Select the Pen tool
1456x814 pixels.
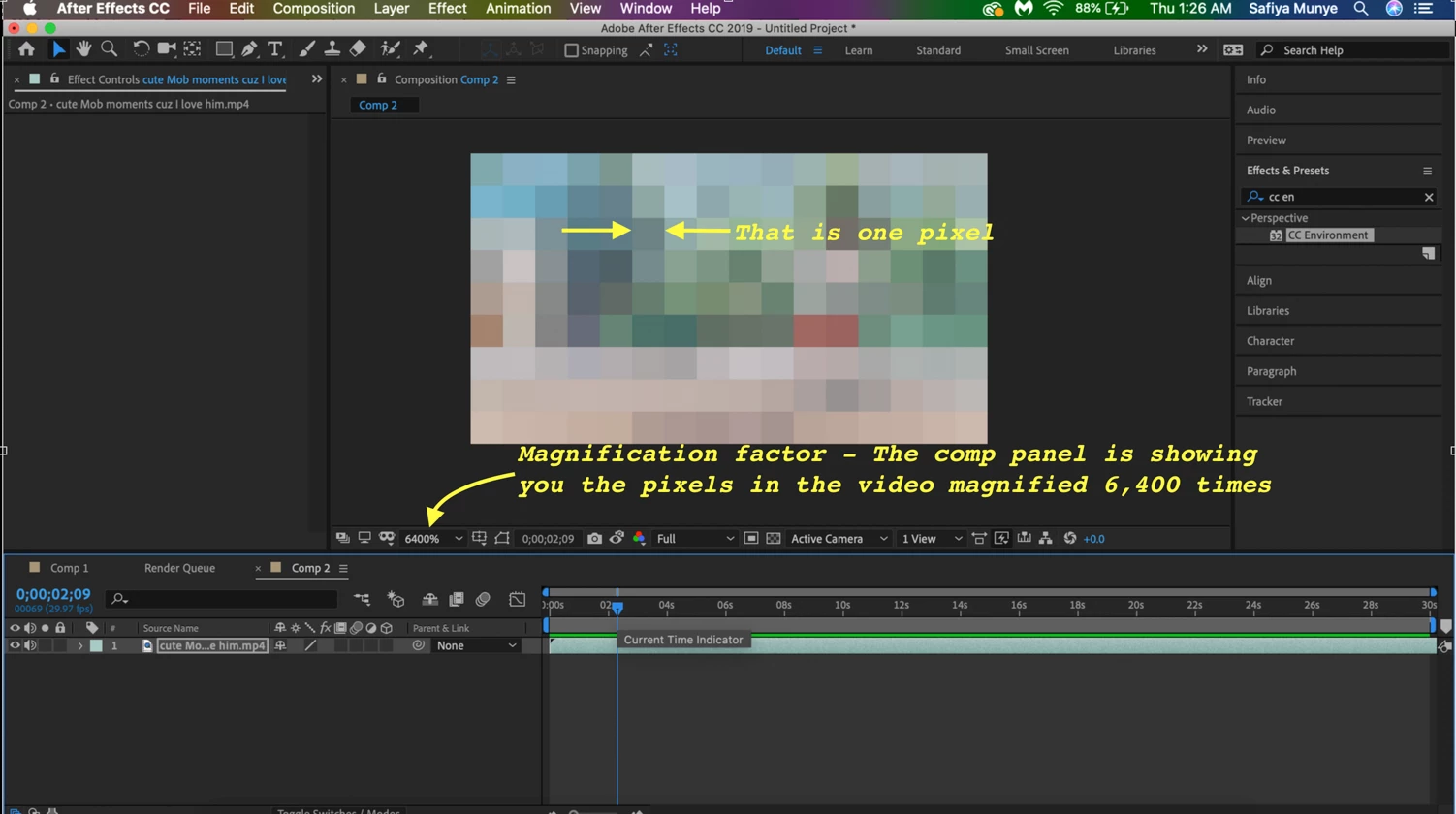coord(249,49)
